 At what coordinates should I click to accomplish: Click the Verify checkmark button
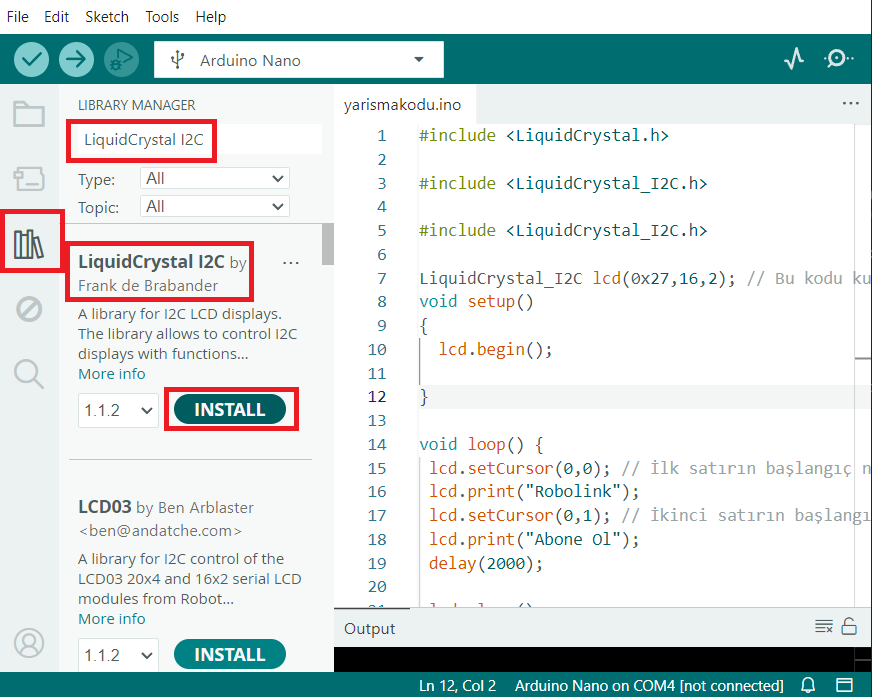click(32, 60)
